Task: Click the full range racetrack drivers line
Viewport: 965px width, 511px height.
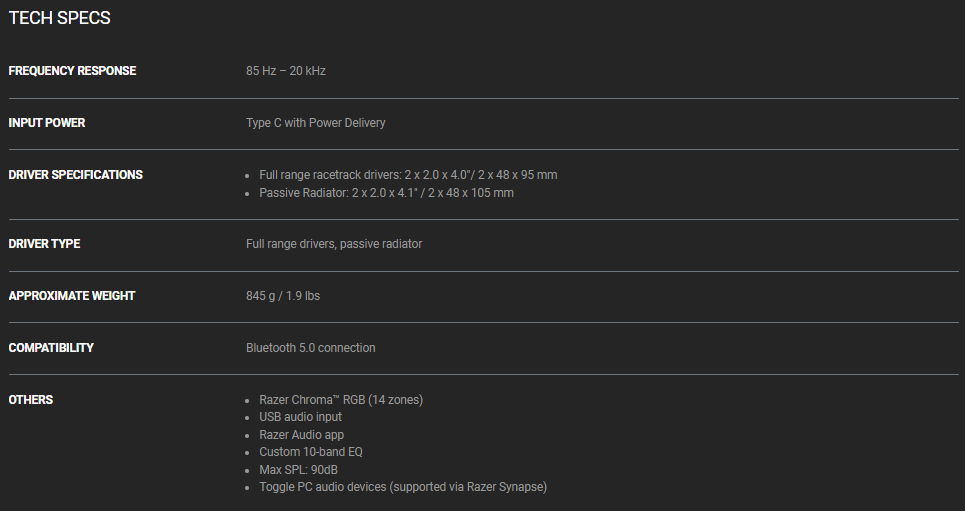Action: click(408, 175)
